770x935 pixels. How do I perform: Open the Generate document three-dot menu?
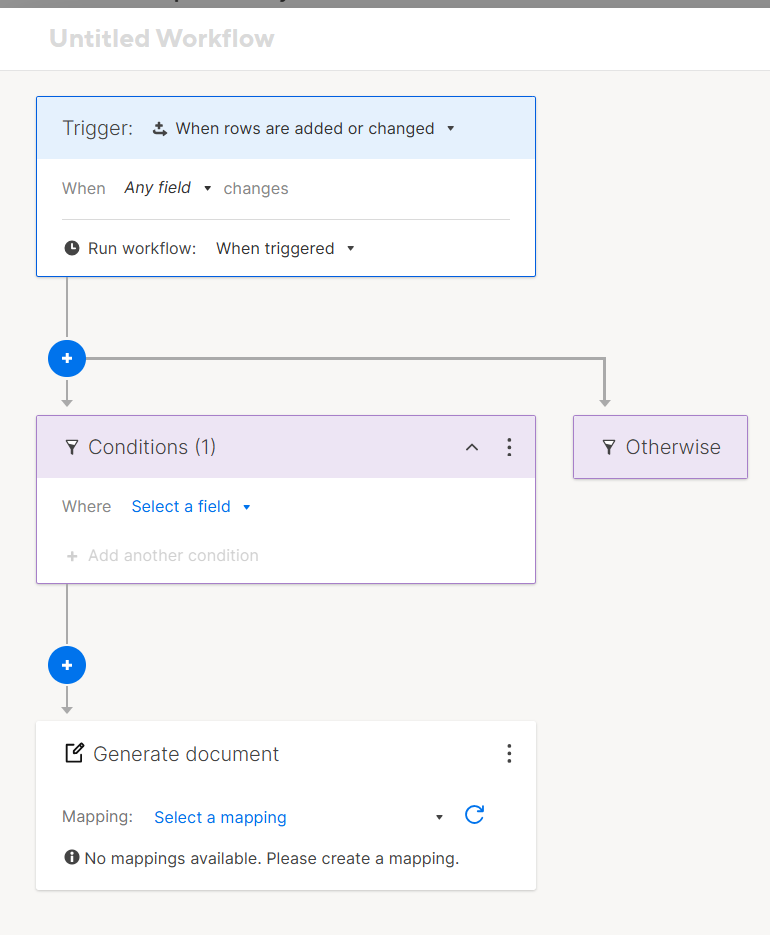[x=509, y=754]
